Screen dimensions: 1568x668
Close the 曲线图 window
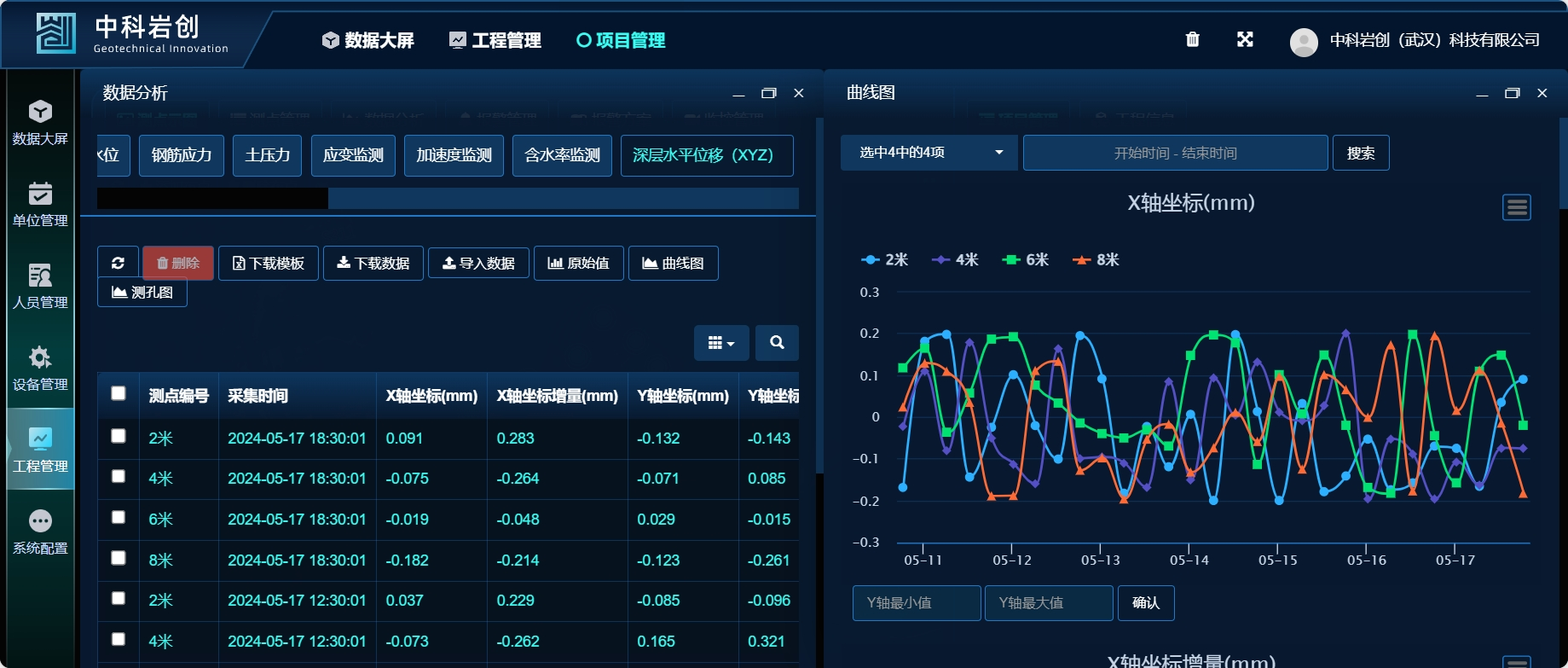[x=1542, y=93]
